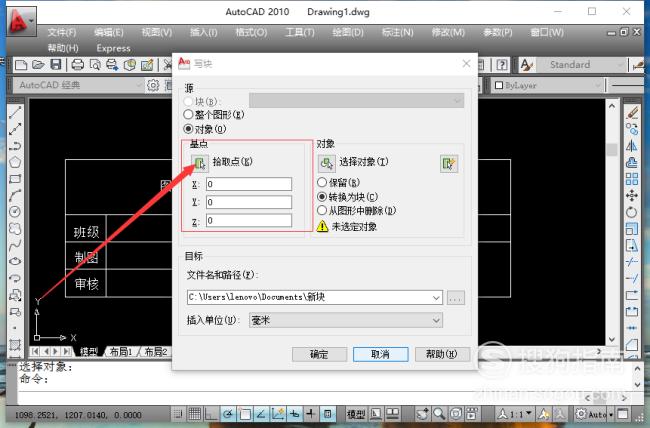Open the 修改(M) menu

tap(448, 32)
